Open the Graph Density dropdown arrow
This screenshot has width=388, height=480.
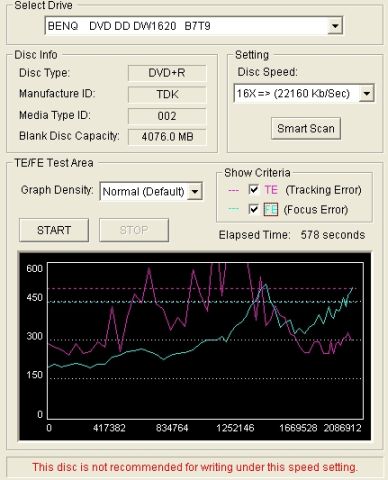(195, 191)
